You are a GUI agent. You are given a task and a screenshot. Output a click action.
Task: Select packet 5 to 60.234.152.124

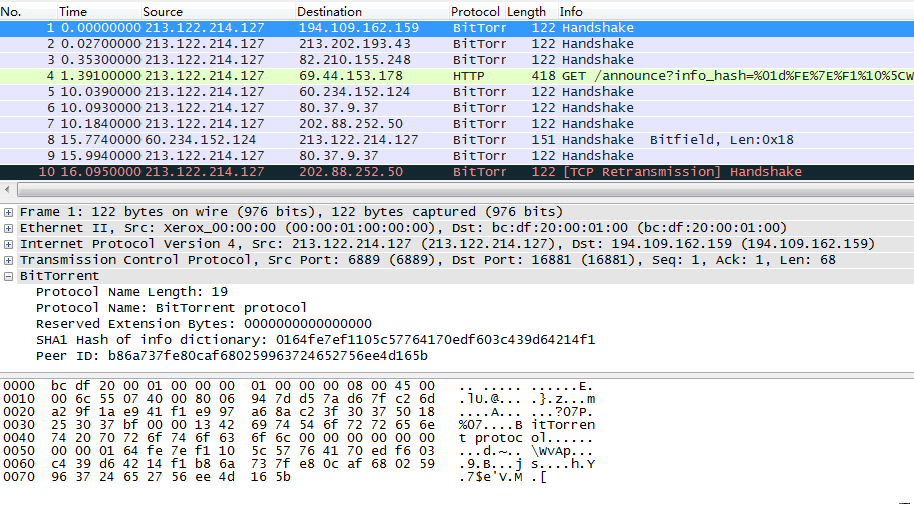457,92
